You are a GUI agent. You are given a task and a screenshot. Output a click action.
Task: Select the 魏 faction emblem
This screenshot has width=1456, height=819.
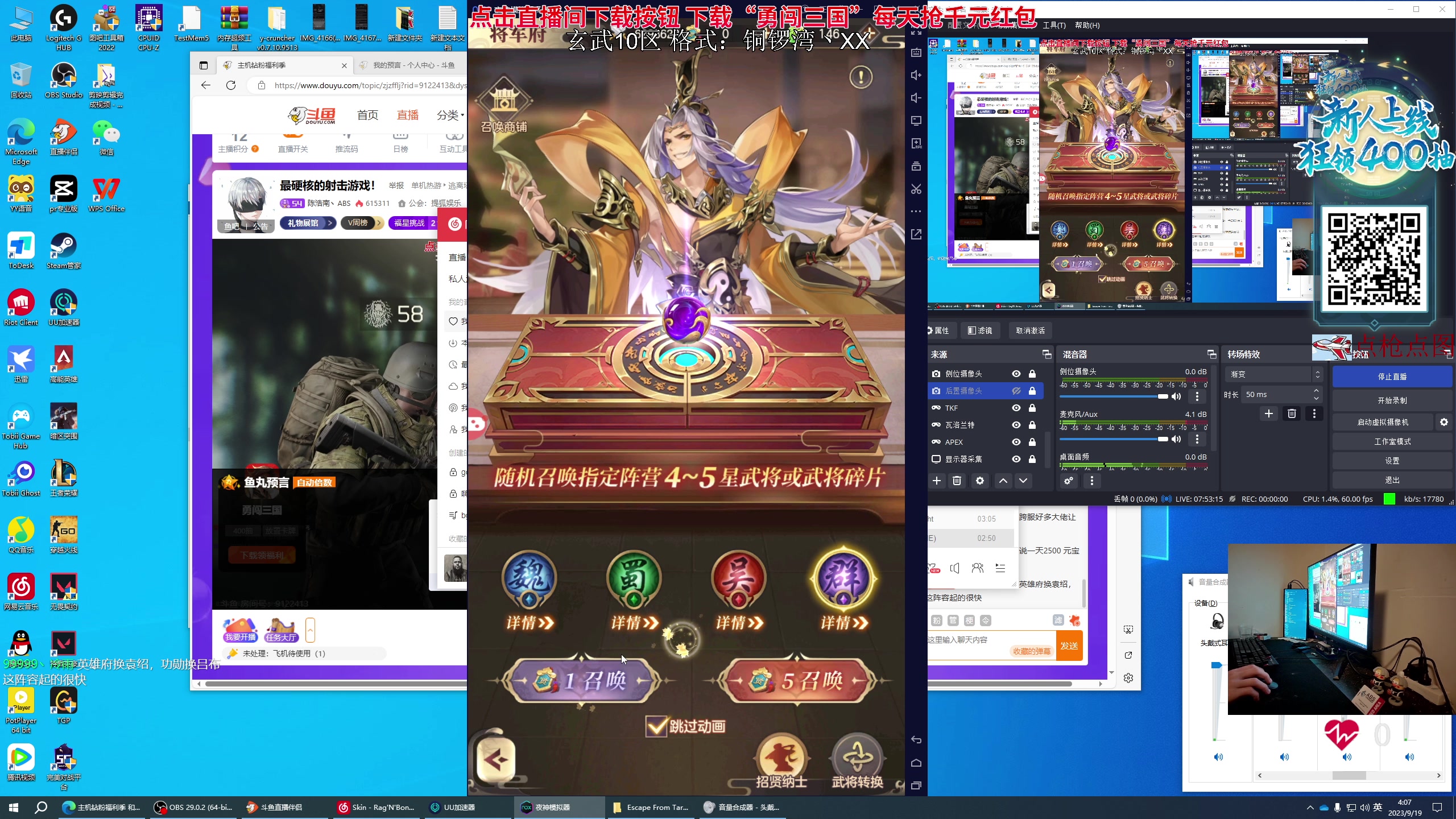530,578
